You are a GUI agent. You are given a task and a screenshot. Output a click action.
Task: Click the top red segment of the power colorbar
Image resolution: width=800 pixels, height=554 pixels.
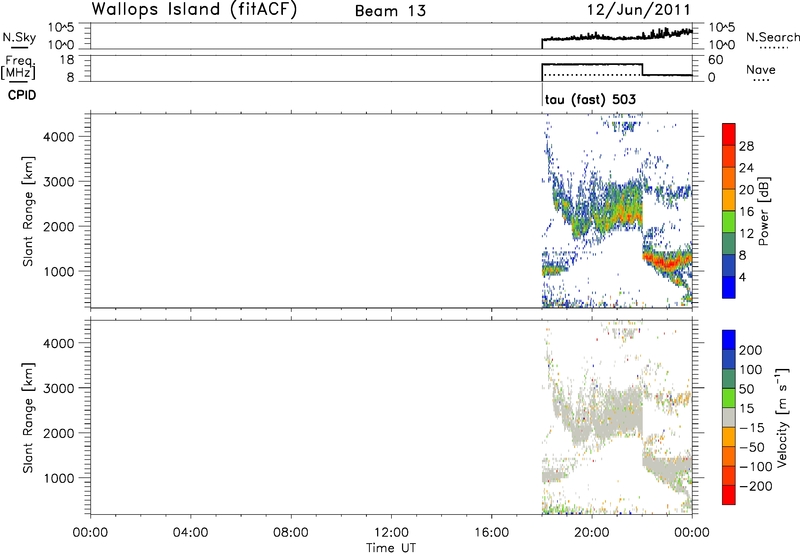pyautogui.click(x=729, y=135)
